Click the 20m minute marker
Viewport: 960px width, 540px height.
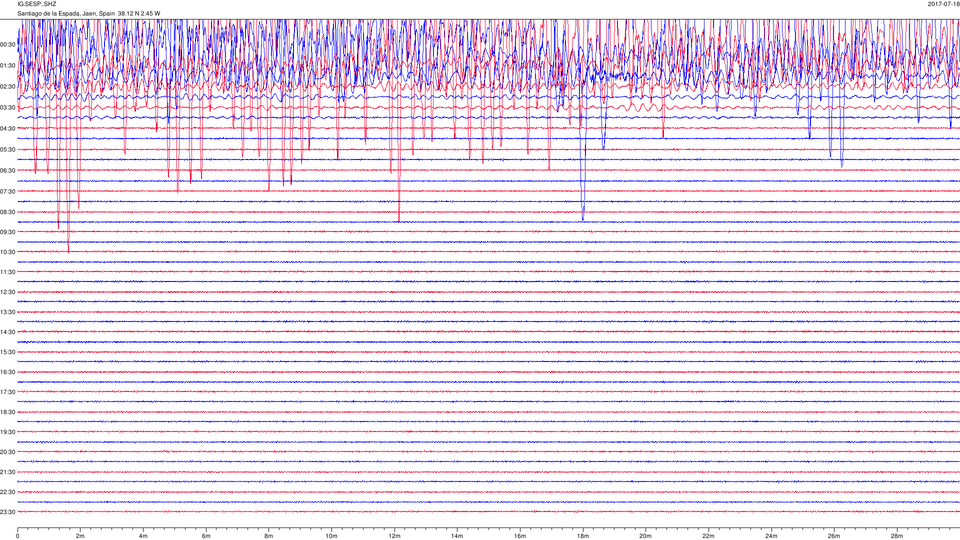coord(645,536)
